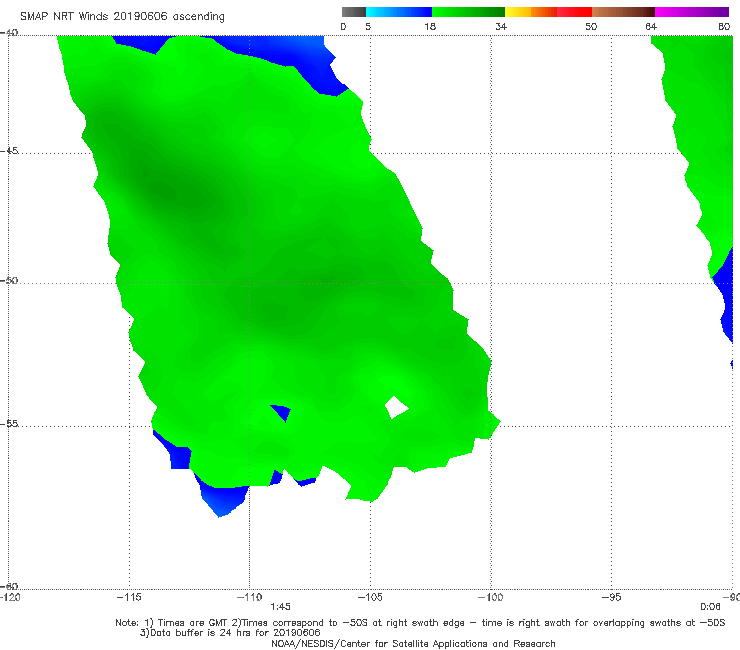Image resolution: width=740 pixels, height=650 pixels.
Task: Click the swath time label "0:06"
Action: (710, 607)
